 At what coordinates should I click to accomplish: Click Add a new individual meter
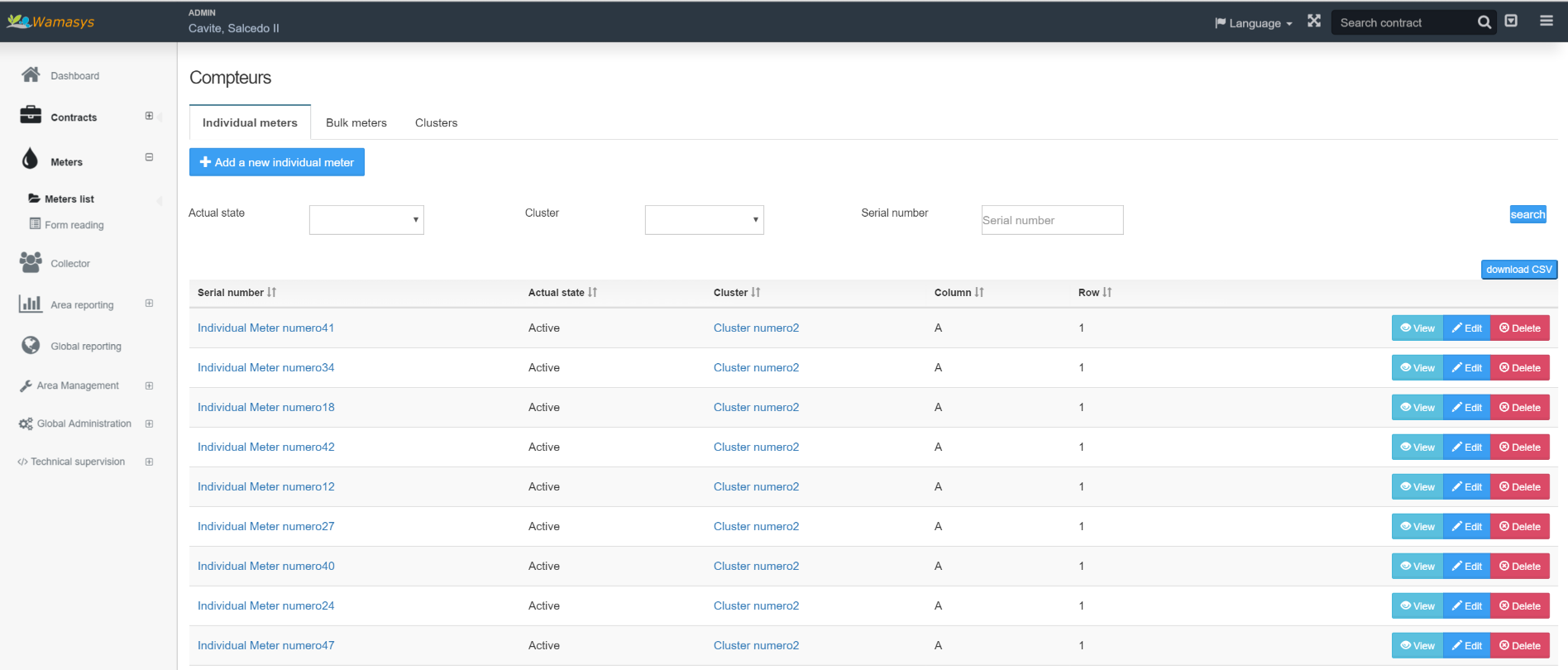click(x=277, y=162)
